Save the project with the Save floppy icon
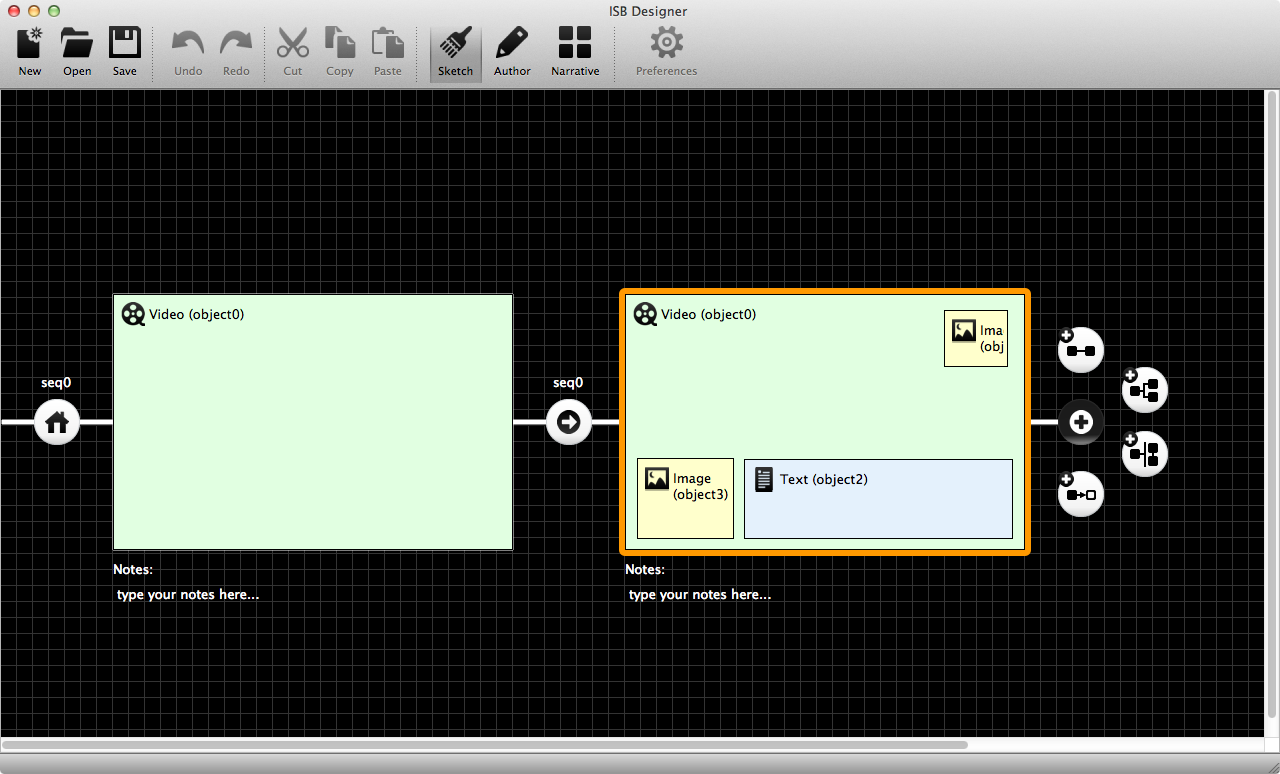The width and height of the screenshot is (1280, 774). tap(125, 43)
